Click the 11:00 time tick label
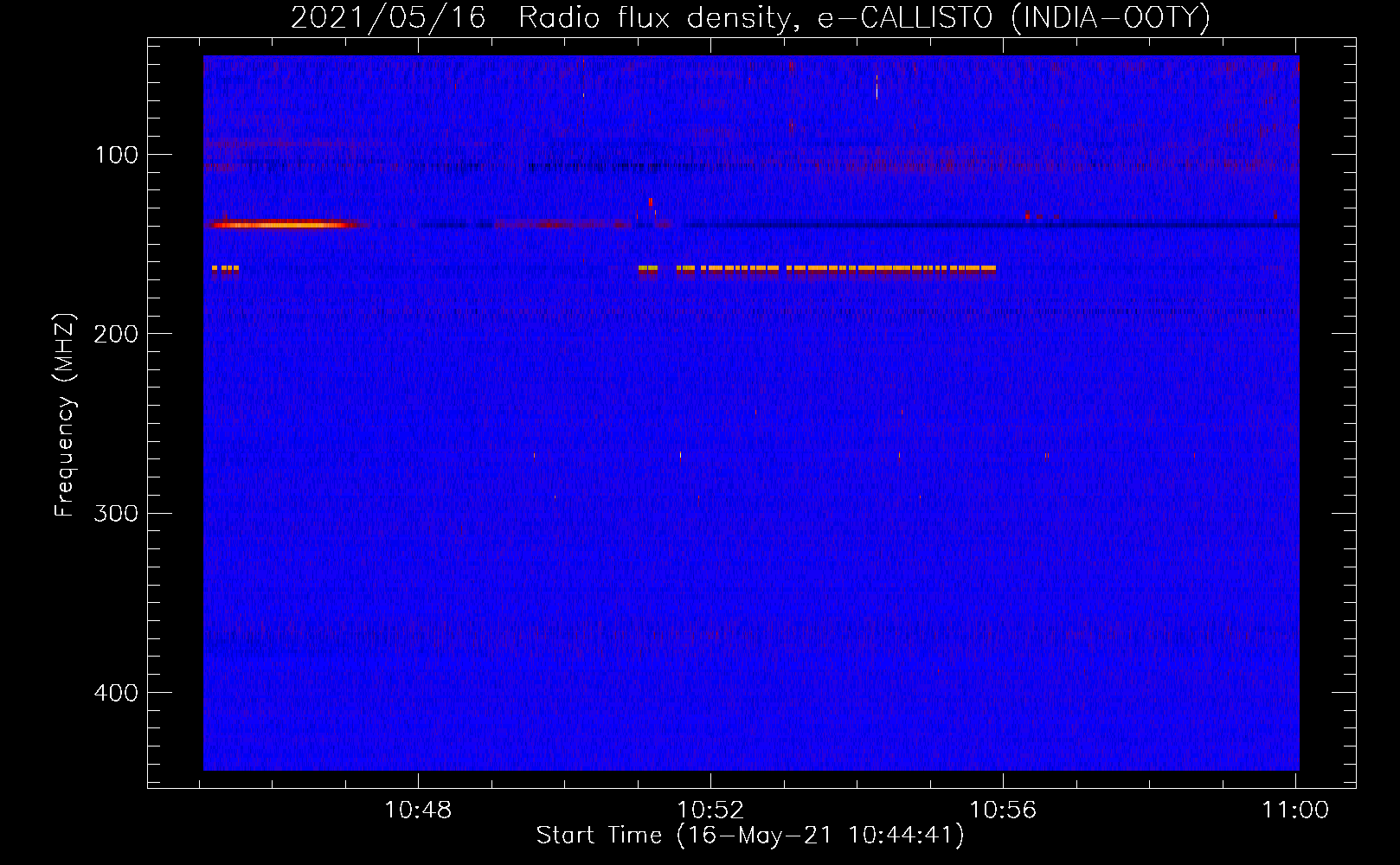 (x=1295, y=811)
